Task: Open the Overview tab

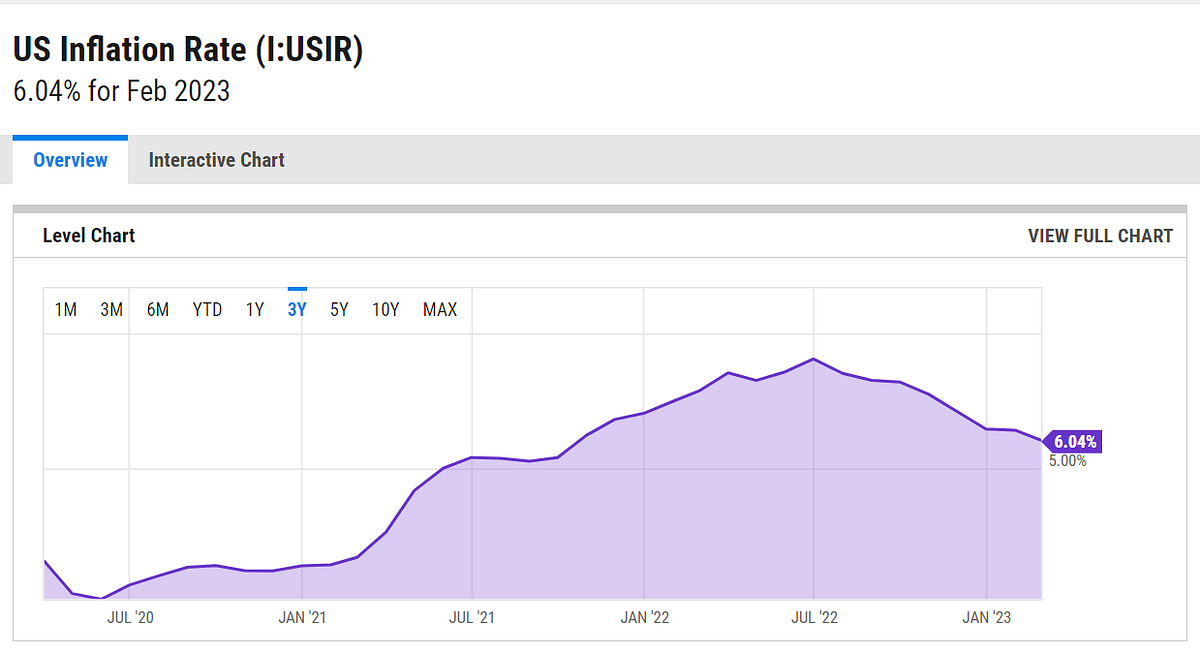Action: pos(70,160)
